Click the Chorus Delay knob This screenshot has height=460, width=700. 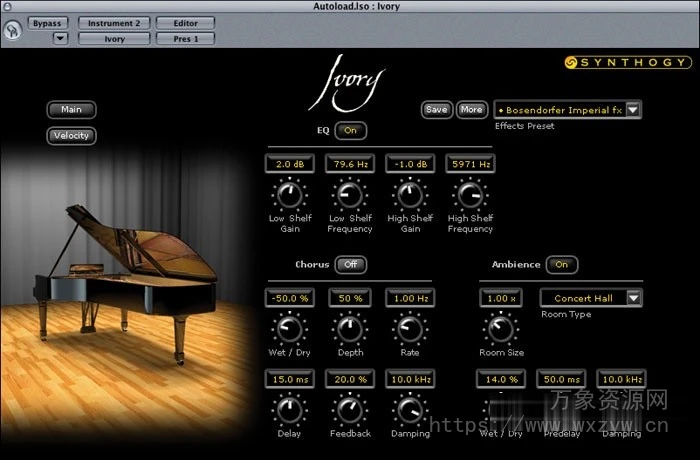point(290,410)
